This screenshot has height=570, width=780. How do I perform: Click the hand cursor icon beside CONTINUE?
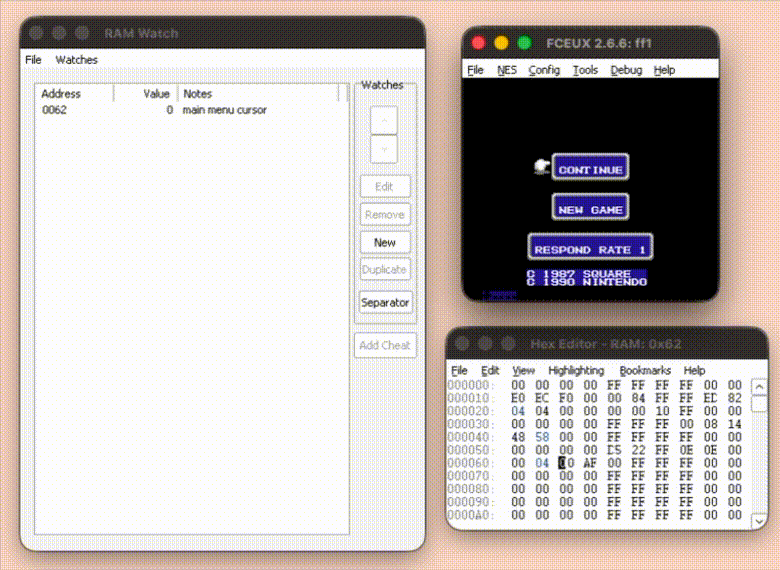[x=541, y=166]
